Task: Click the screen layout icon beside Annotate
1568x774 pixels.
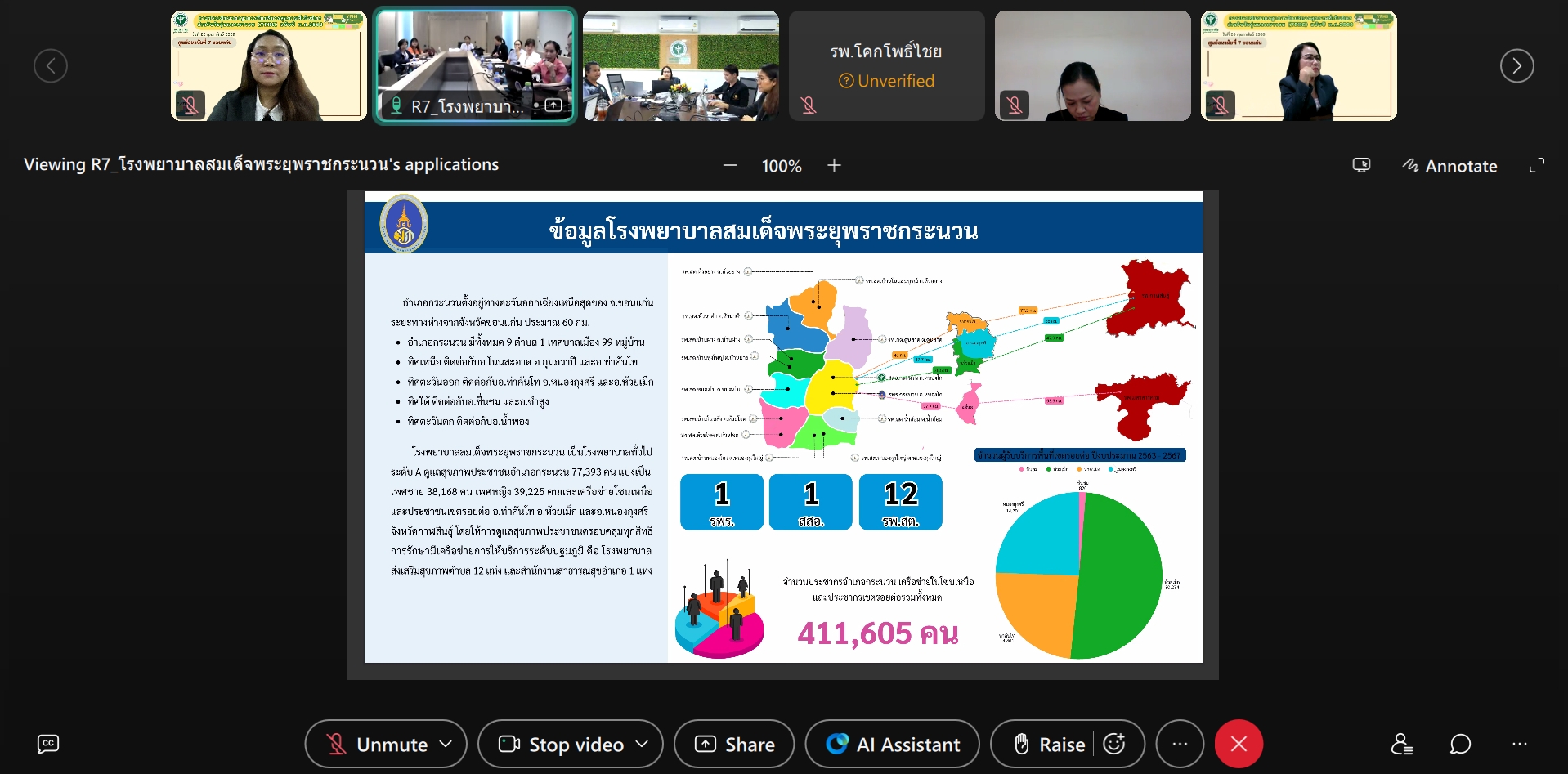Action: tap(1361, 166)
